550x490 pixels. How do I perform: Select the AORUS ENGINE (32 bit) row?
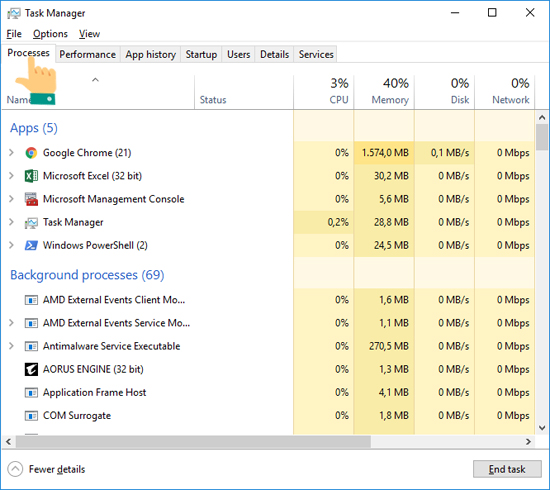click(x=268, y=369)
